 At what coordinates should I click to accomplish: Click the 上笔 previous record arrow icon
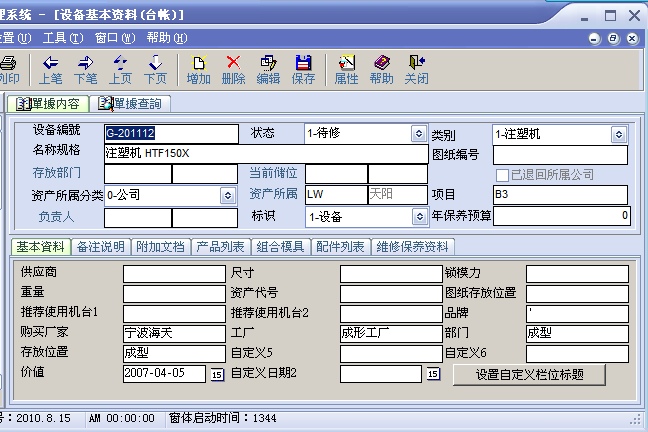click(x=50, y=63)
